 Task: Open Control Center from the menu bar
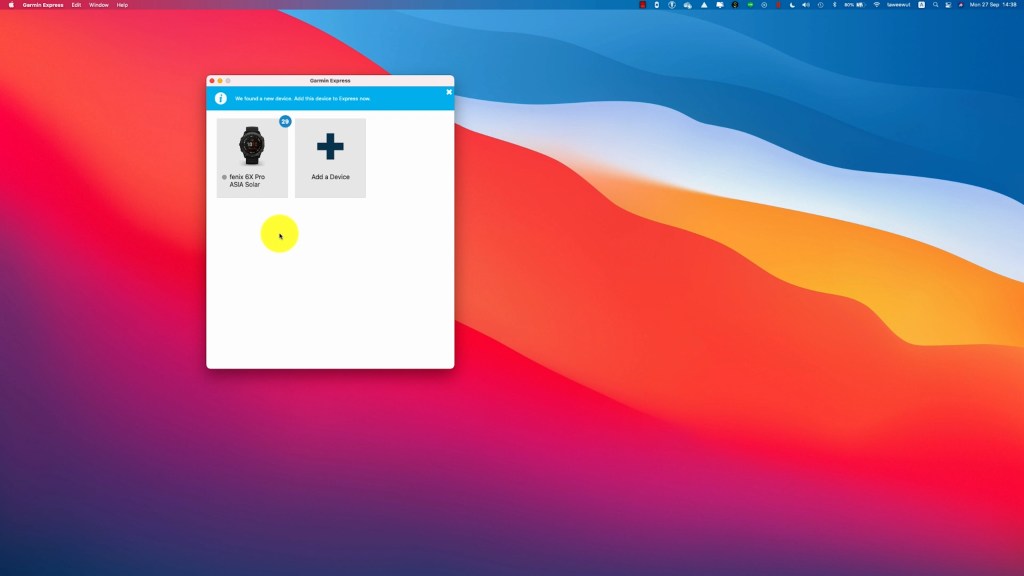948,5
